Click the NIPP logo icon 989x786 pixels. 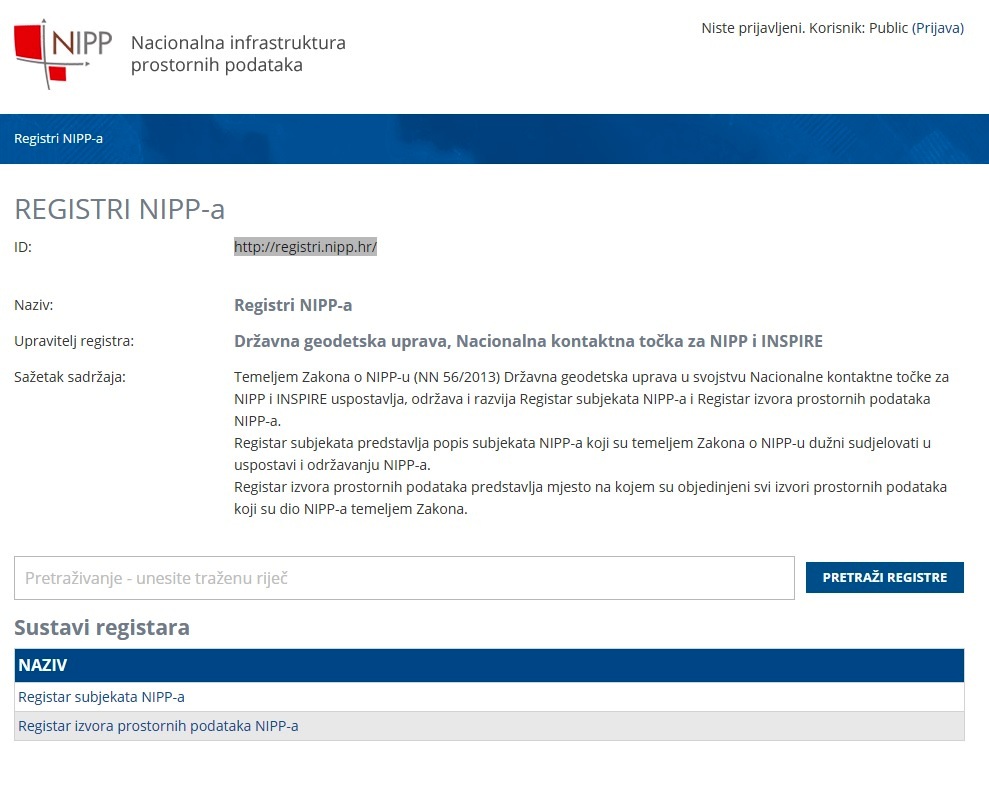63,54
